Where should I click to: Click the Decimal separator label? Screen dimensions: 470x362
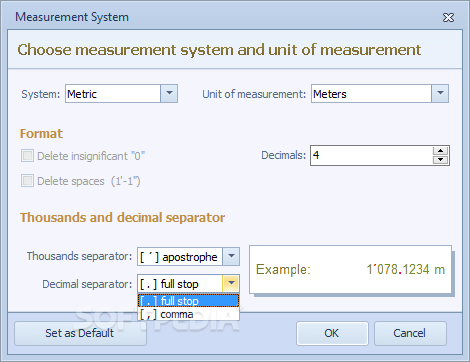pyautogui.click(x=87, y=284)
